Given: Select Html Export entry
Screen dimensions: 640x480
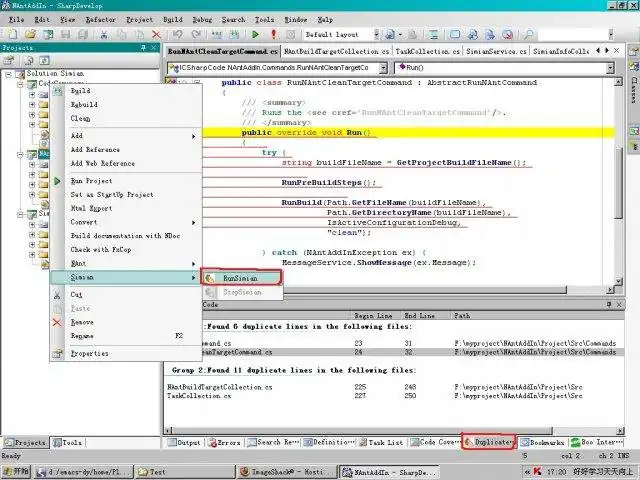Looking at the screenshot, I should tap(91, 209).
